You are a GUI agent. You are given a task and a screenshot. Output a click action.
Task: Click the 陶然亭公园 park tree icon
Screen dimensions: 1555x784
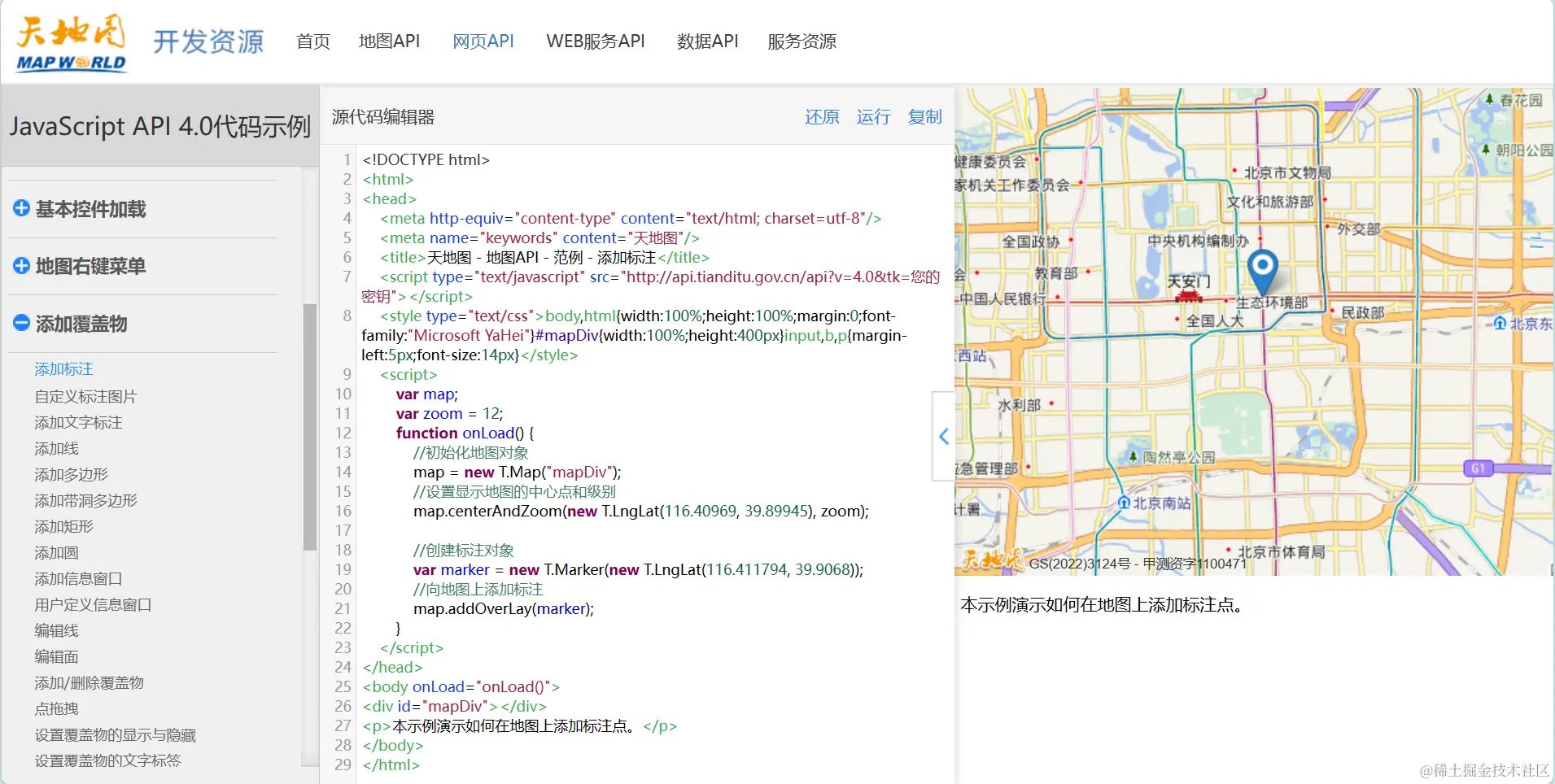tap(1133, 456)
